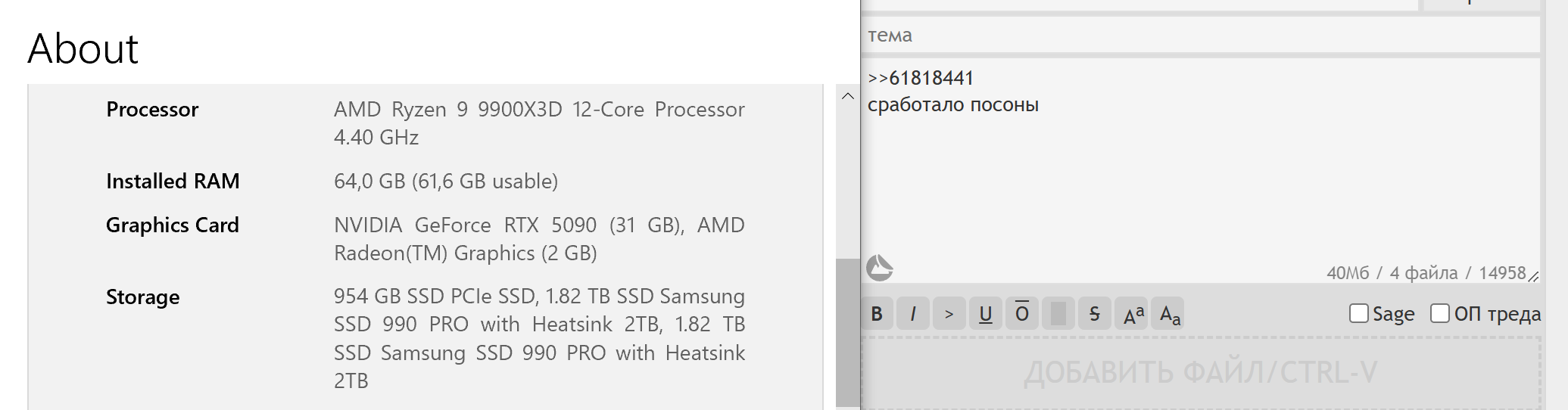Apply overline formatting
The image size is (1568, 410).
1022,314
